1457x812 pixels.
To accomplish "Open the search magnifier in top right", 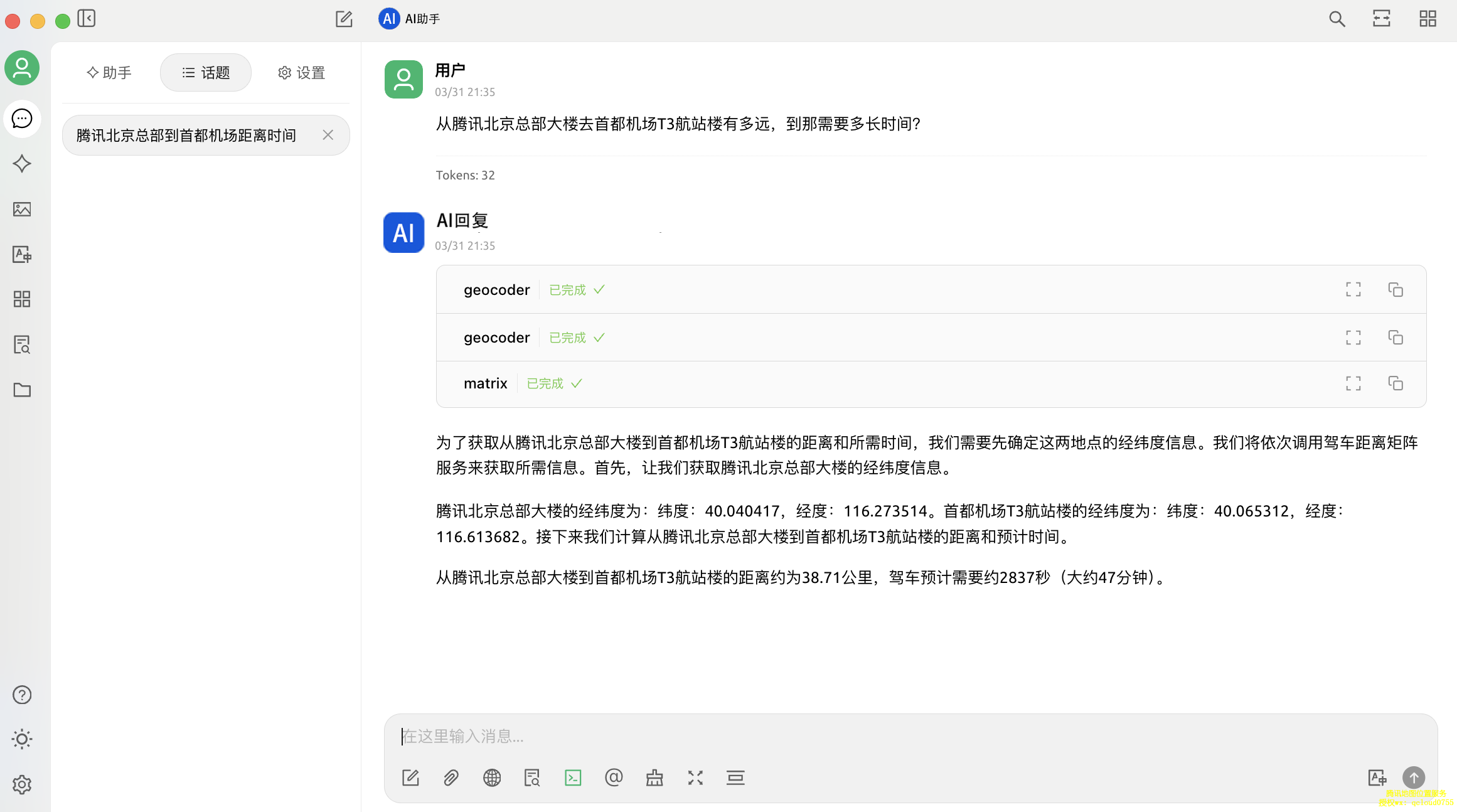I will (x=1337, y=19).
